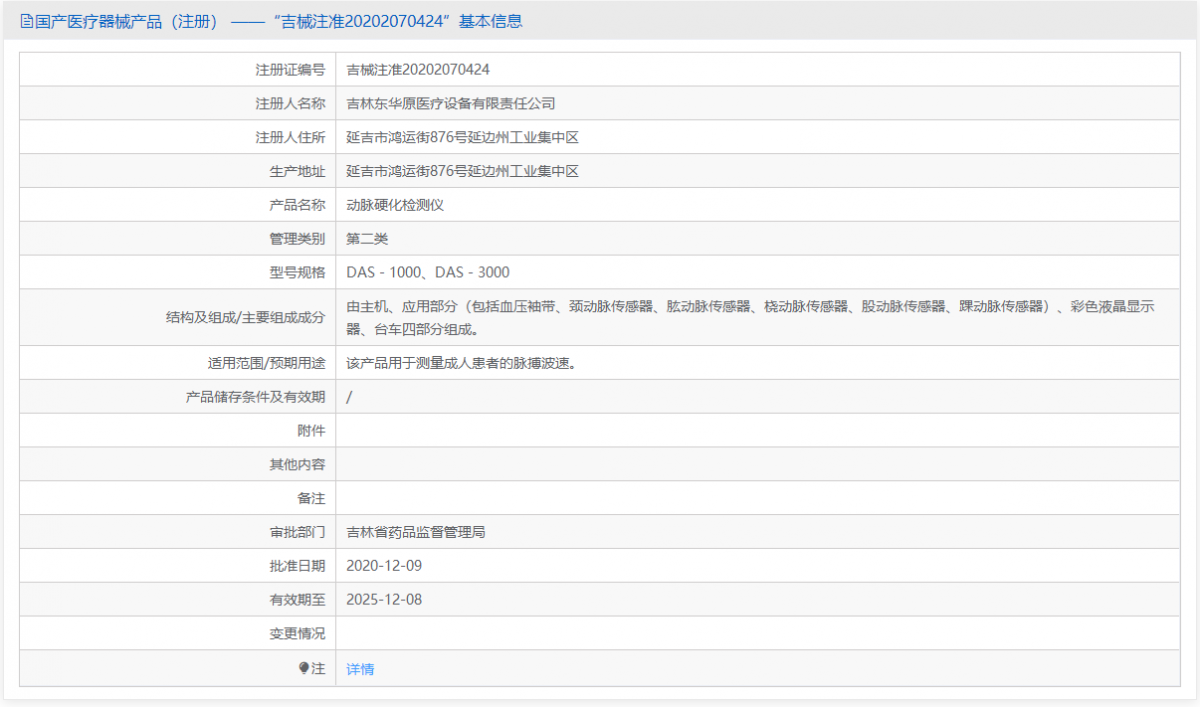Open the 详情 link in the 注 row
Image resolution: width=1200 pixels, height=707 pixels.
pos(358,668)
